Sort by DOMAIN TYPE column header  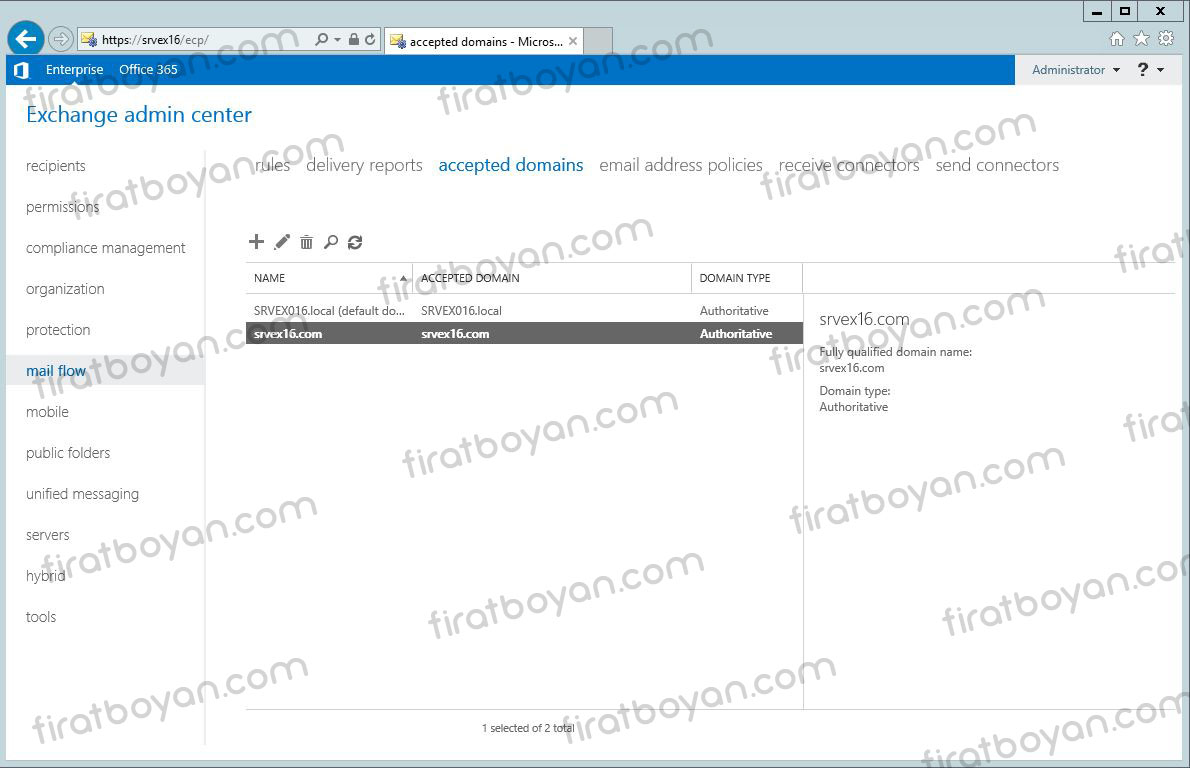pos(747,278)
